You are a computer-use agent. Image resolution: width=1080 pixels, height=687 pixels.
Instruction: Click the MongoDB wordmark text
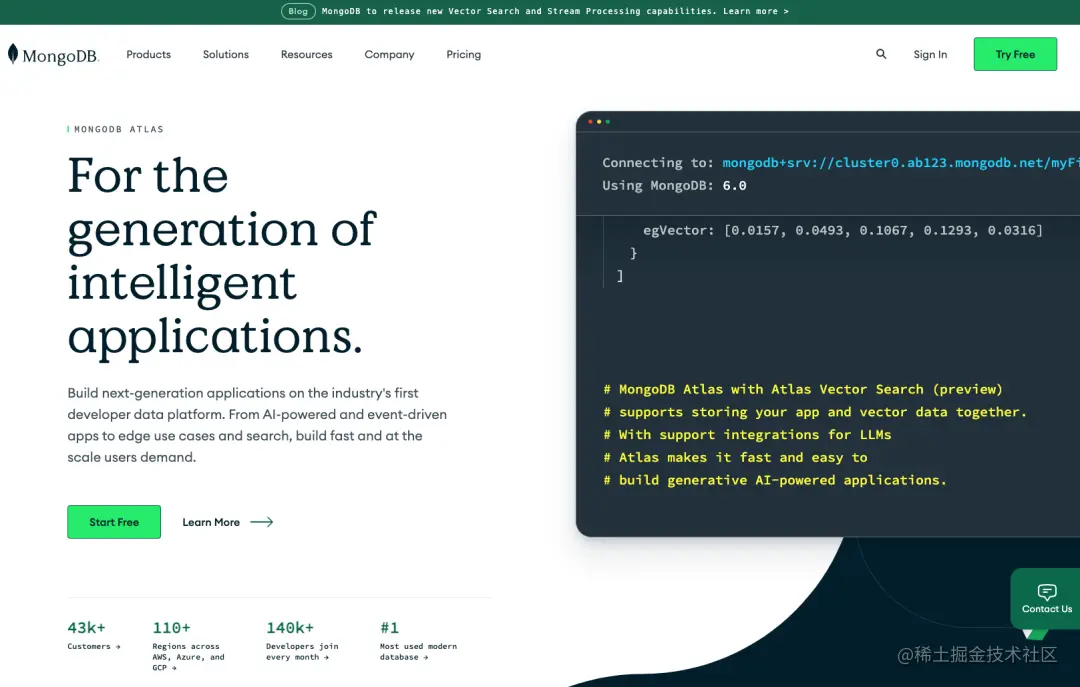coord(60,56)
